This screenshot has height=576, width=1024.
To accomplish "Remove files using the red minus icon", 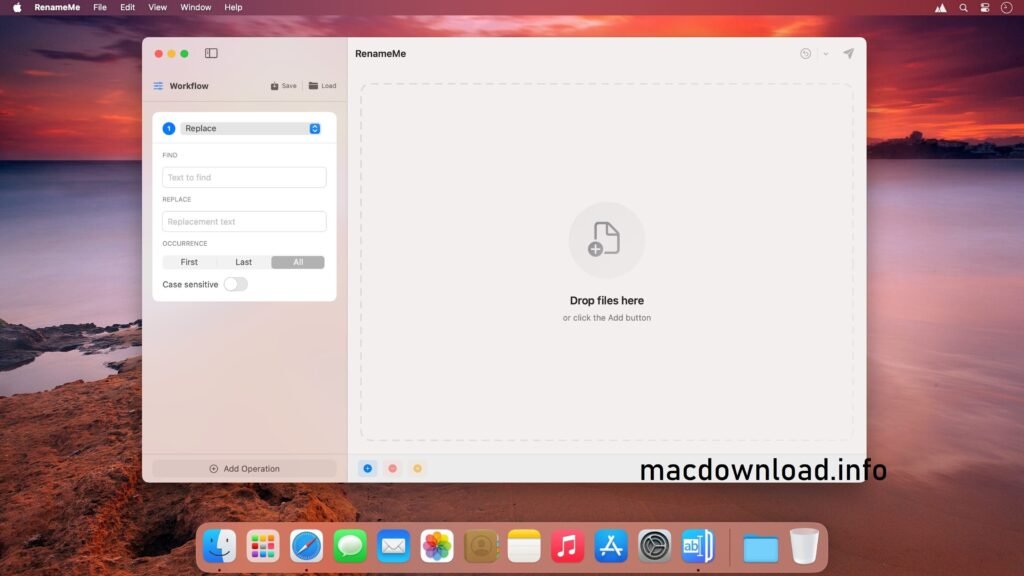I will (x=390, y=468).
